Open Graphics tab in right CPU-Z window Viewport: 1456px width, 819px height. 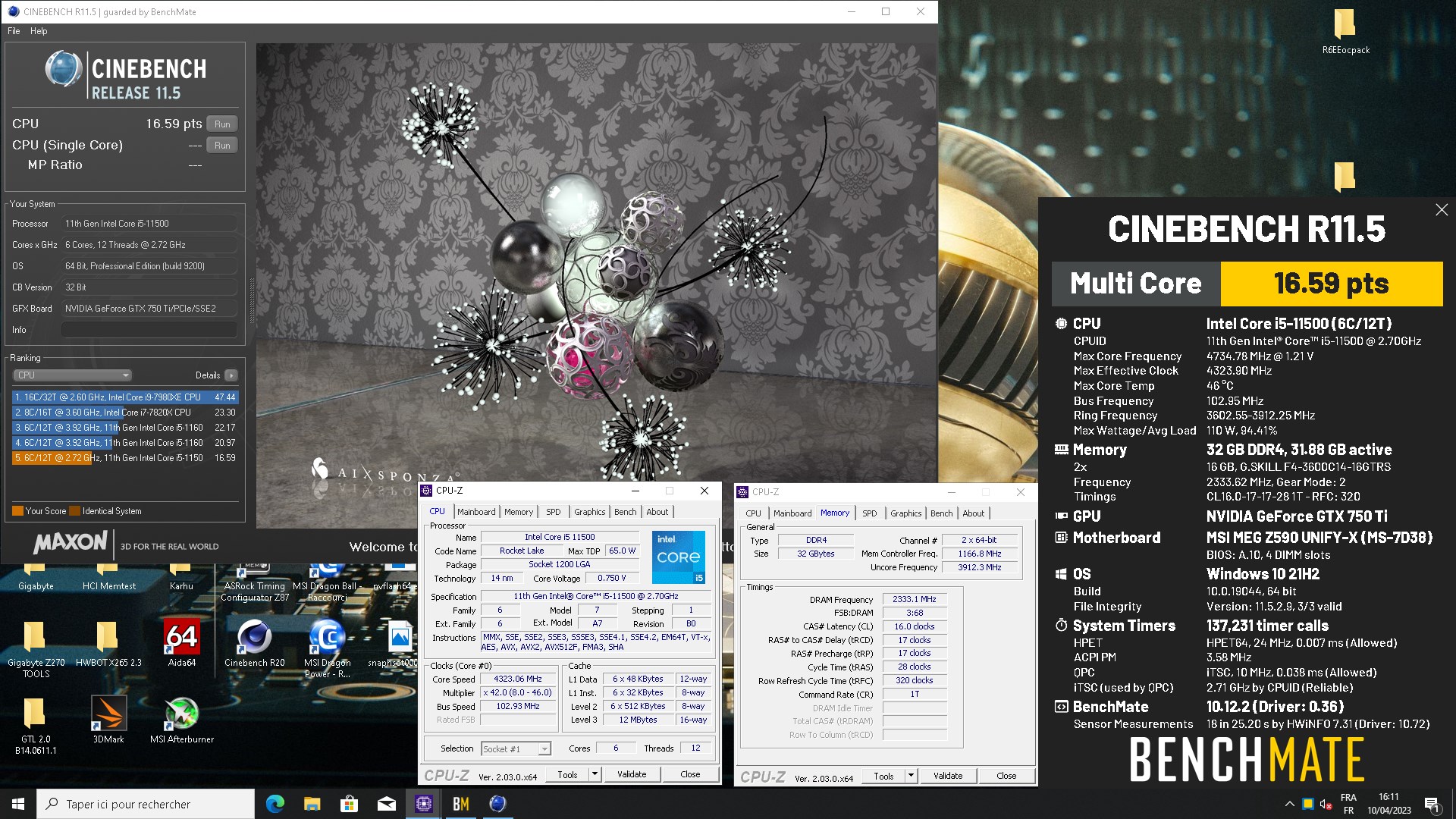(905, 513)
